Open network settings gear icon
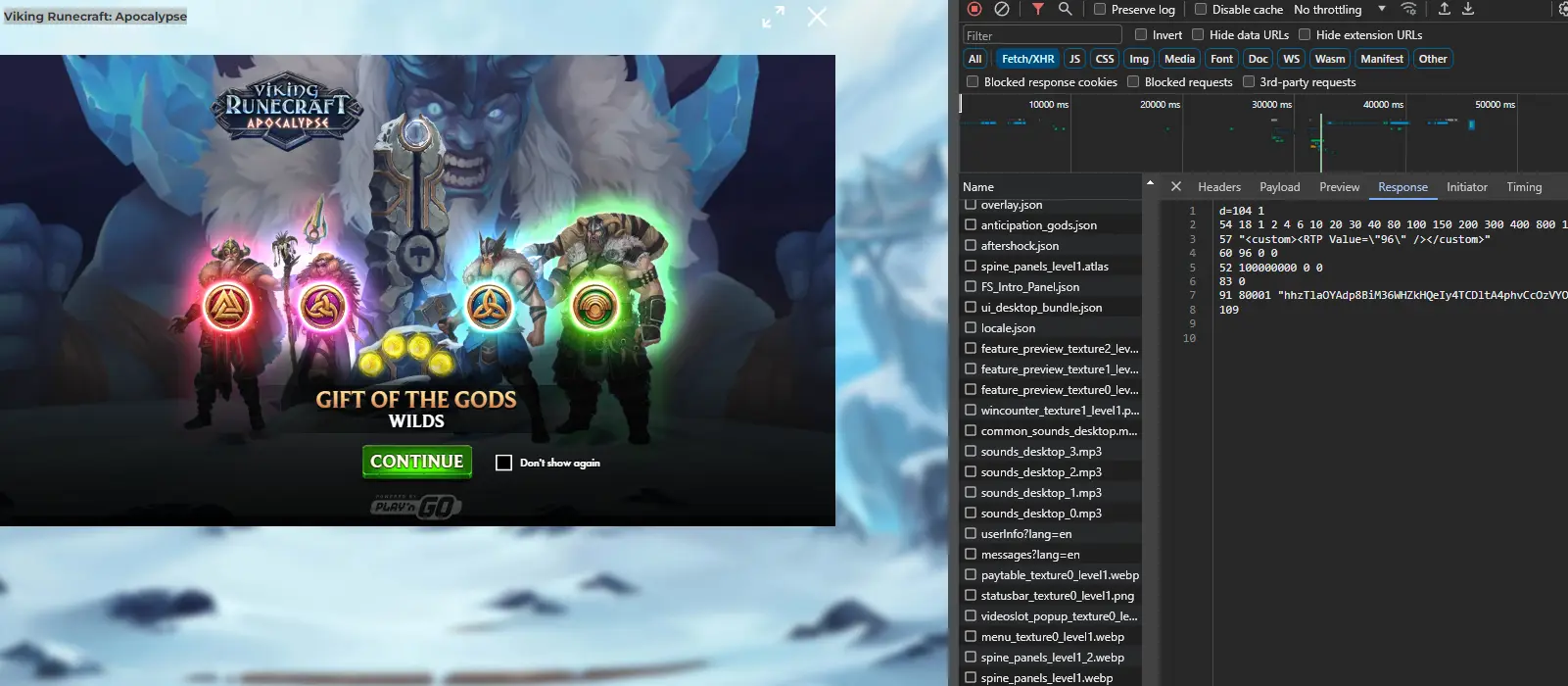The width and height of the screenshot is (1568, 686). pos(1562,9)
